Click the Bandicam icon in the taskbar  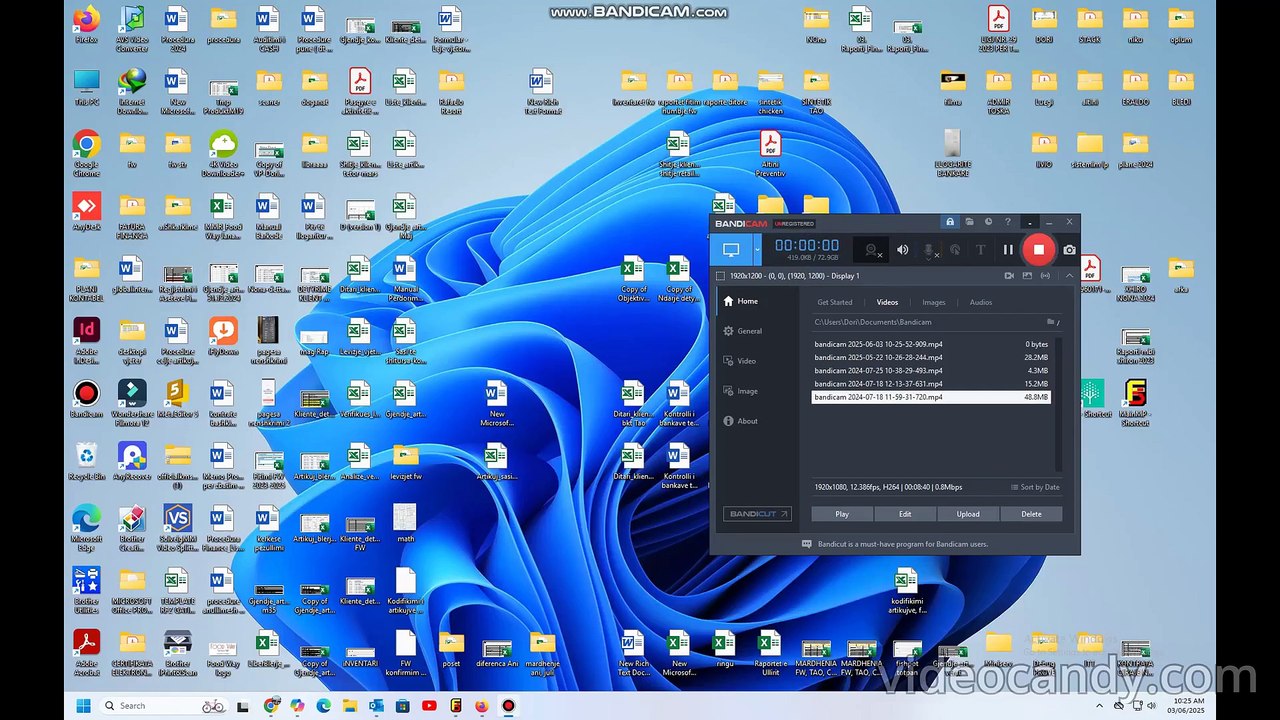coord(508,705)
